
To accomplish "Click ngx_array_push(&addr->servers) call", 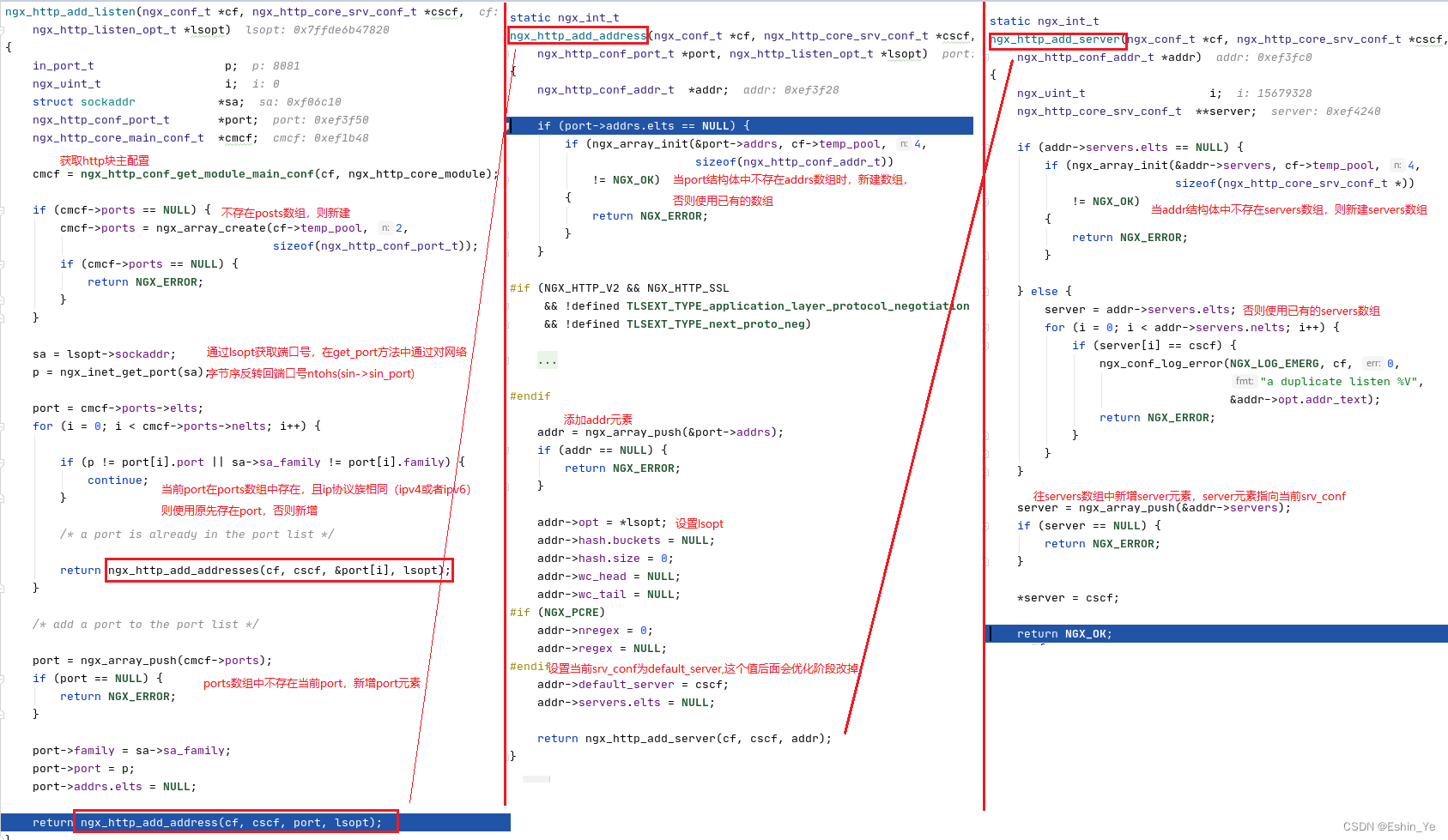I will [1181, 508].
